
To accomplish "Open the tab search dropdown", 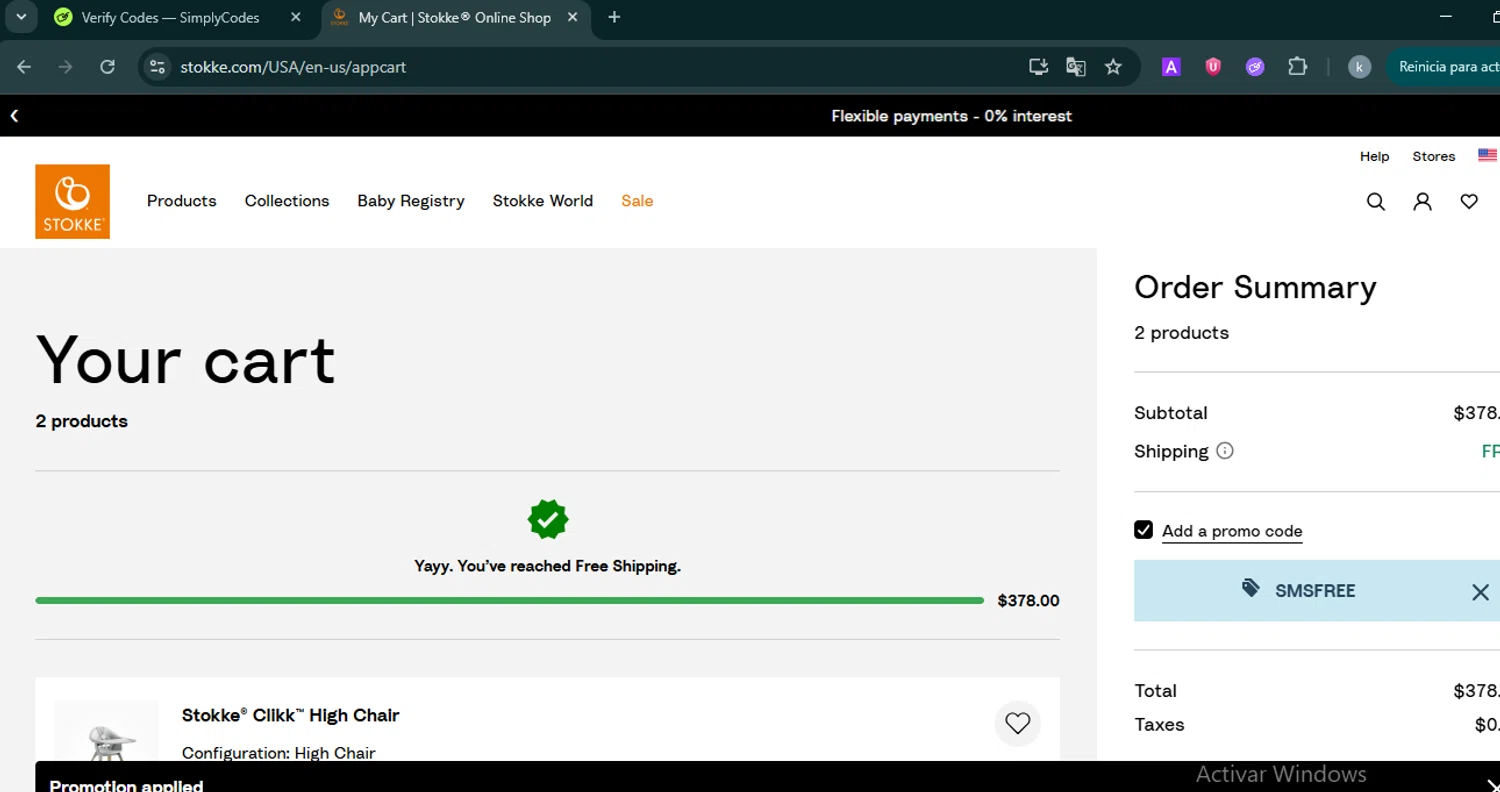I will coord(20,17).
